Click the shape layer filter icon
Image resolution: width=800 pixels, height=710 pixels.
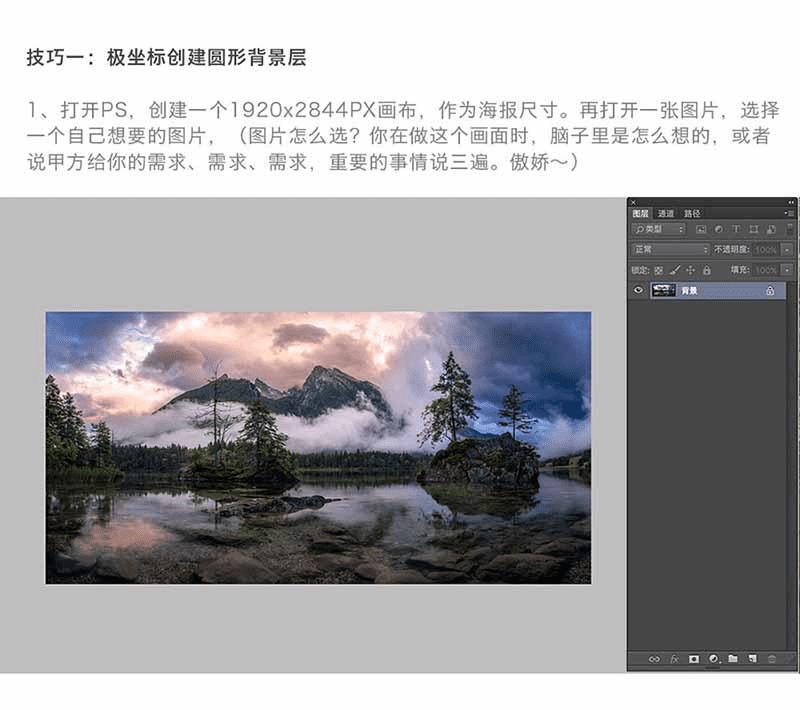754,230
